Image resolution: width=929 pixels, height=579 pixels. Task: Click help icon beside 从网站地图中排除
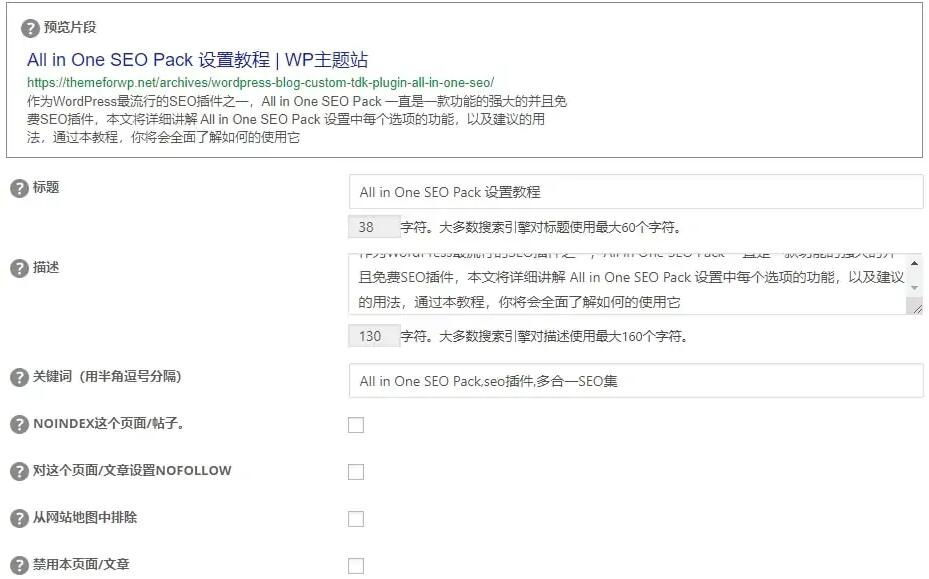click(20, 519)
